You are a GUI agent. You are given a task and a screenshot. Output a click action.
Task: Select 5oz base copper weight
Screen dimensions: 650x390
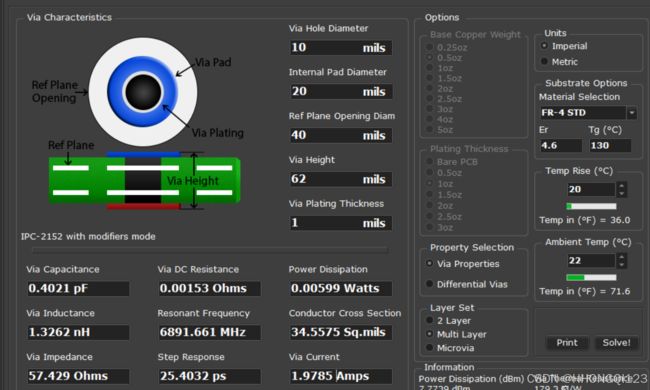pos(429,129)
